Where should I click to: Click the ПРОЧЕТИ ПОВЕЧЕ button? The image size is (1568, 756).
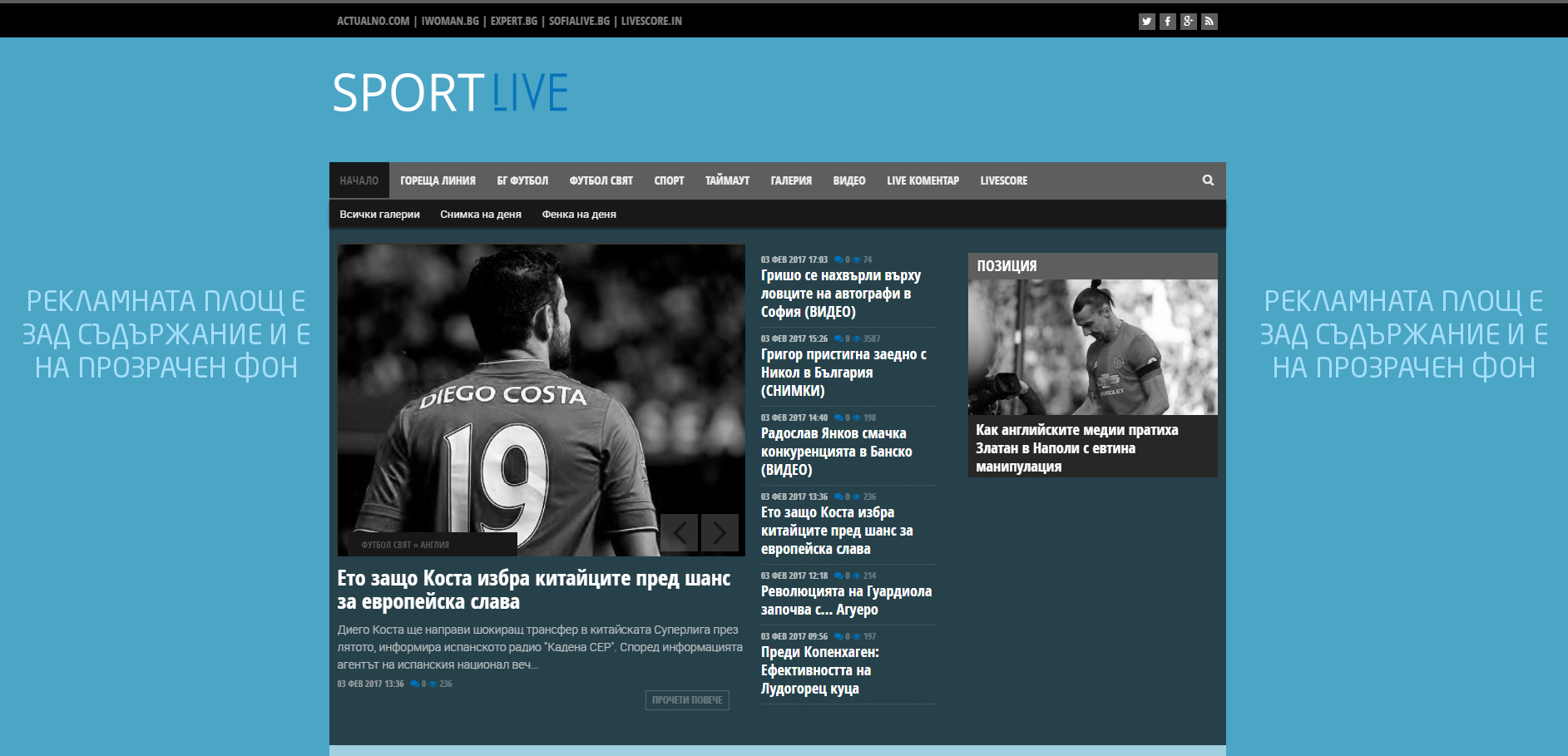[x=687, y=700]
